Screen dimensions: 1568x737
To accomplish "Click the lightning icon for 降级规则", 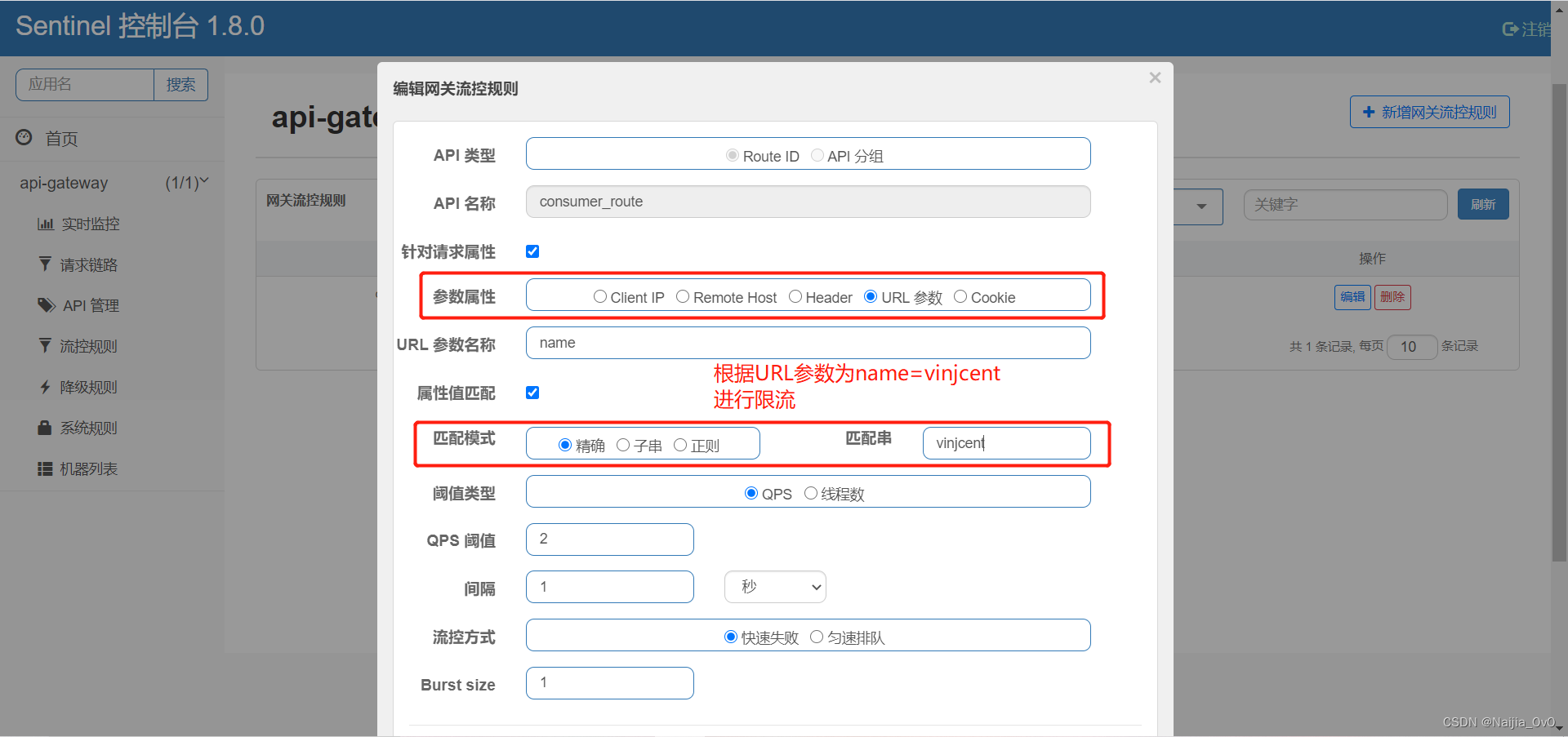I will (46, 387).
